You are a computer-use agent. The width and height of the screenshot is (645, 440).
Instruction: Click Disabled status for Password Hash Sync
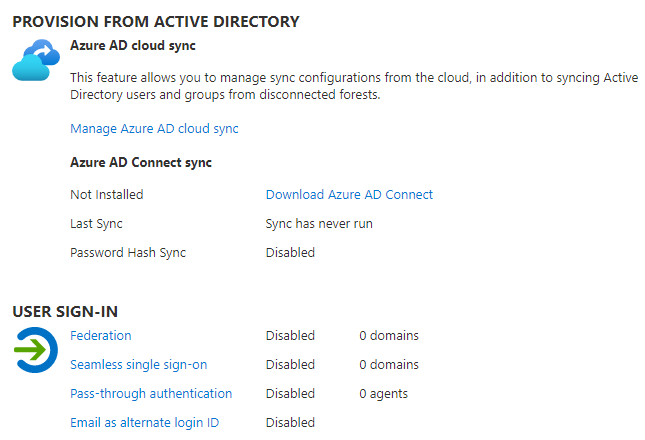coord(290,252)
